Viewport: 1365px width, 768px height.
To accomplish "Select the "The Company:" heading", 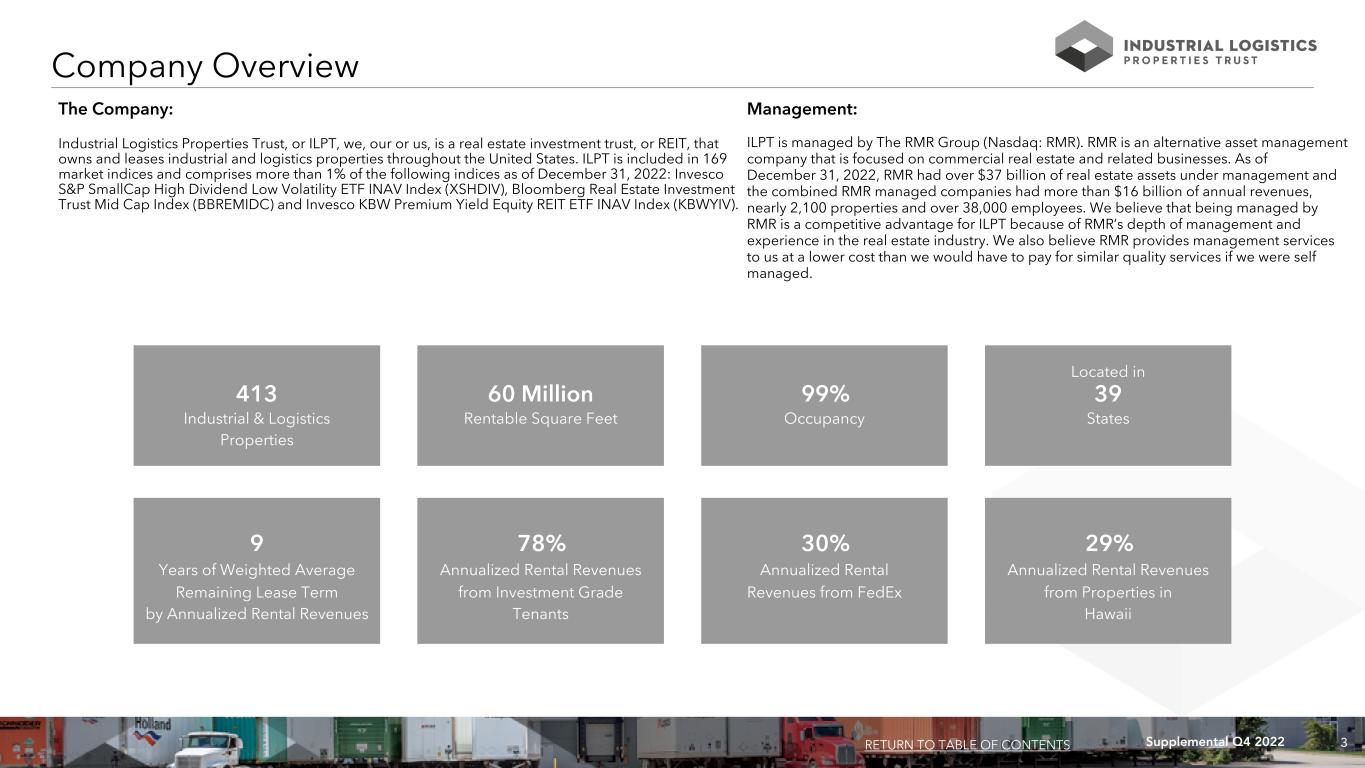I will [x=116, y=109].
